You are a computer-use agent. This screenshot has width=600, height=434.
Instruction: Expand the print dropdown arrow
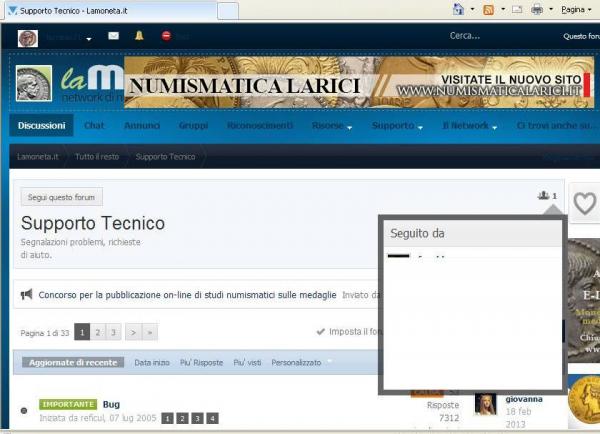click(551, 9)
